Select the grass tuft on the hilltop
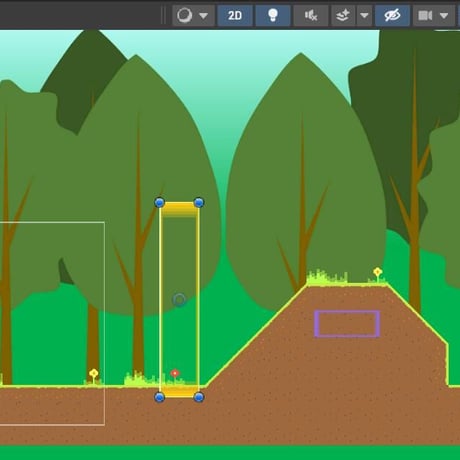The height and width of the screenshot is (460, 460). coord(327,277)
